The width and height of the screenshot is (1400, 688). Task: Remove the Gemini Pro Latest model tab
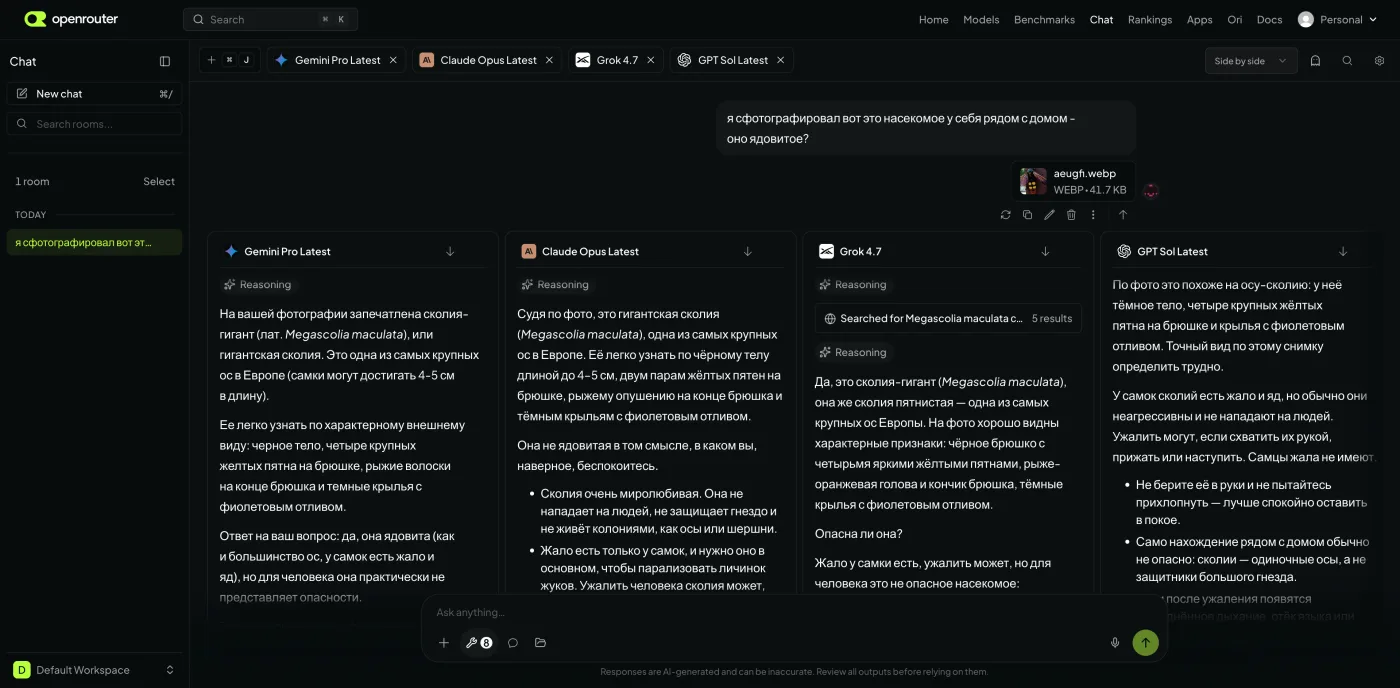(x=393, y=60)
